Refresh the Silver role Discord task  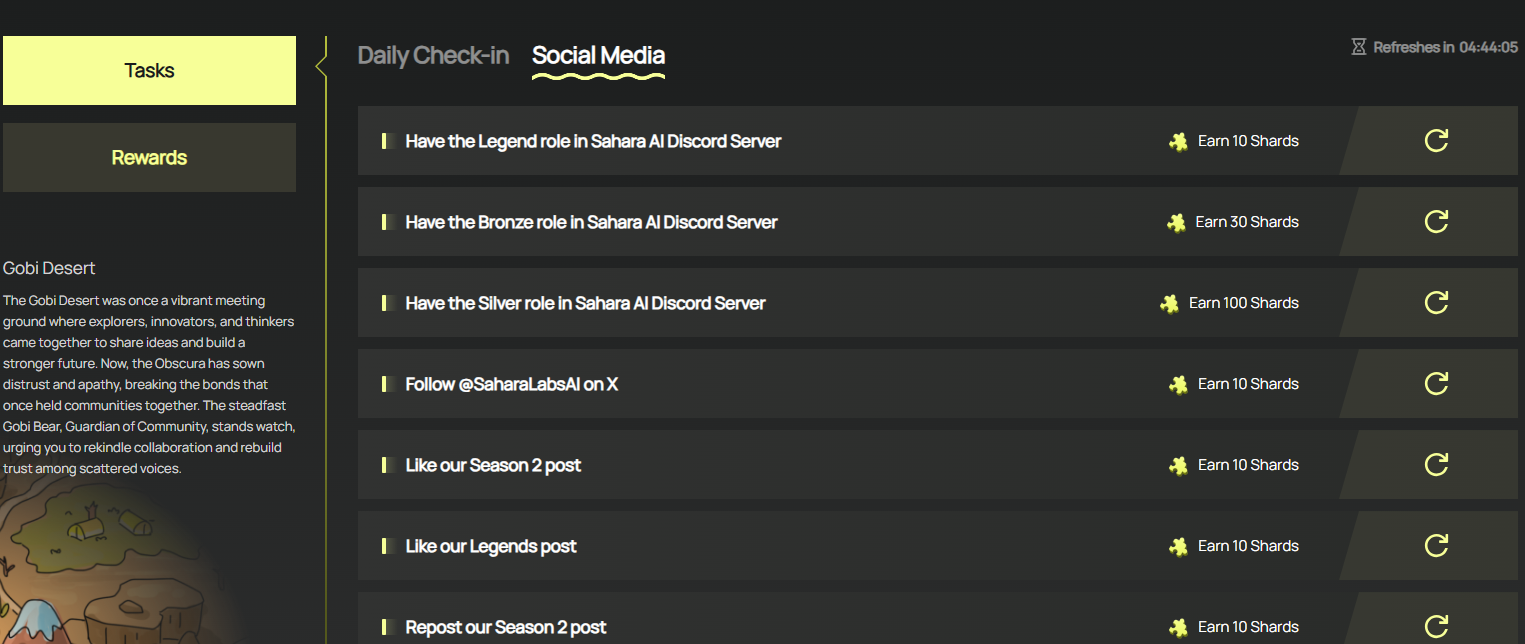[x=1436, y=303]
